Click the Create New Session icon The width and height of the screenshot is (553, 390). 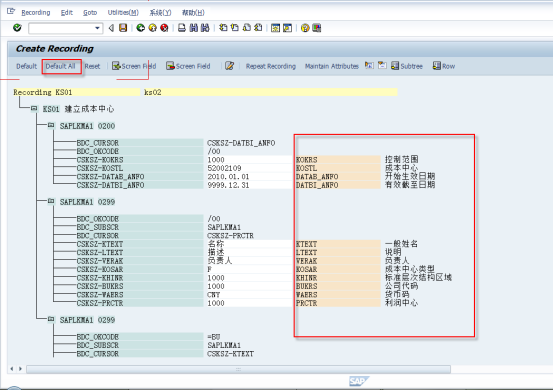[x=275, y=28]
